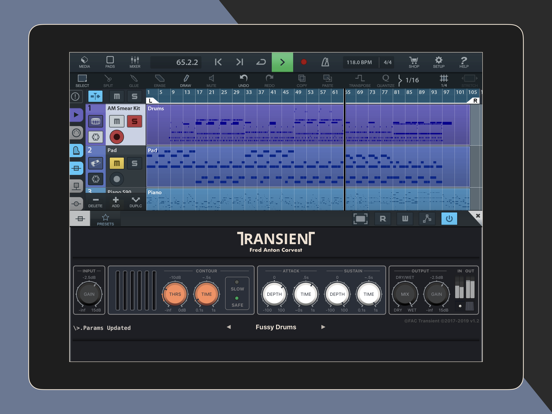The height and width of the screenshot is (414, 552).
Task: Toggle the blue track expand button
Action: tap(95, 96)
